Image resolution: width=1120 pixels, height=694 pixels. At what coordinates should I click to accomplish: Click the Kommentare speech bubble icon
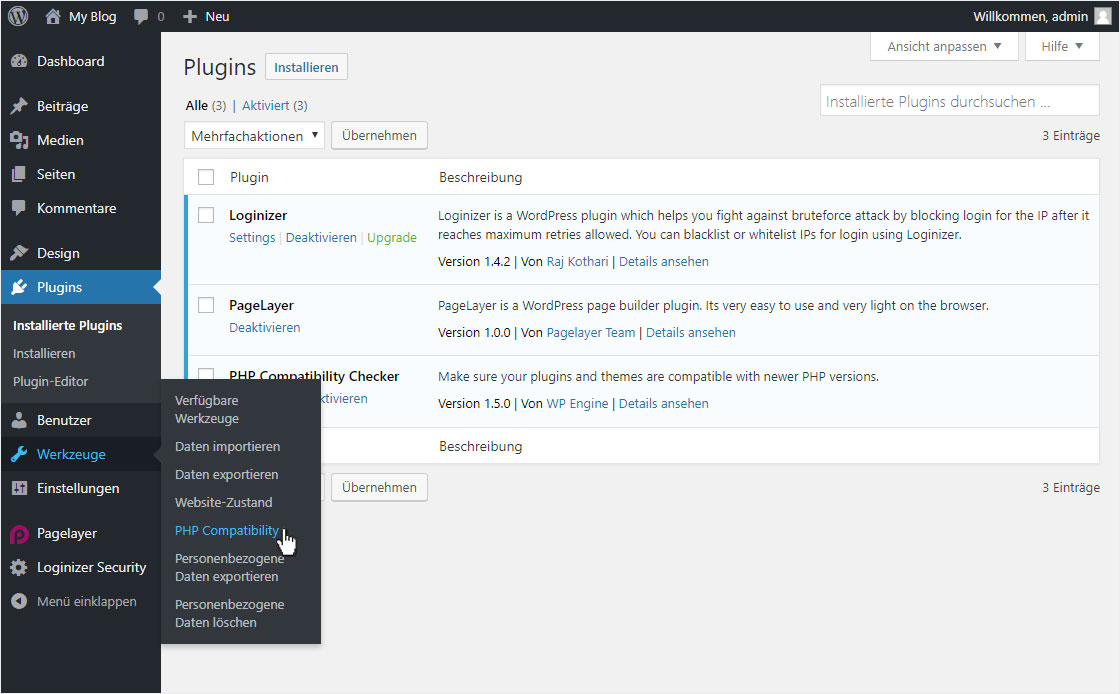(x=19, y=208)
